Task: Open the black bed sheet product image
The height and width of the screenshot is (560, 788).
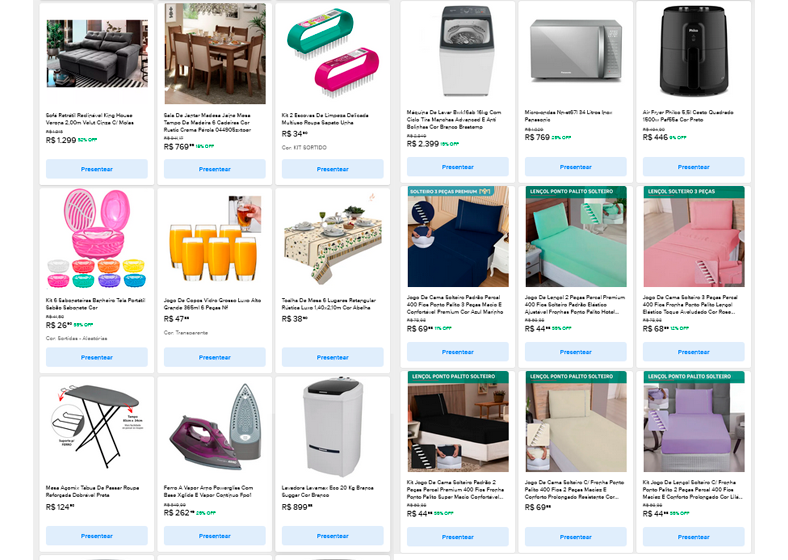Action: (458, 421)
